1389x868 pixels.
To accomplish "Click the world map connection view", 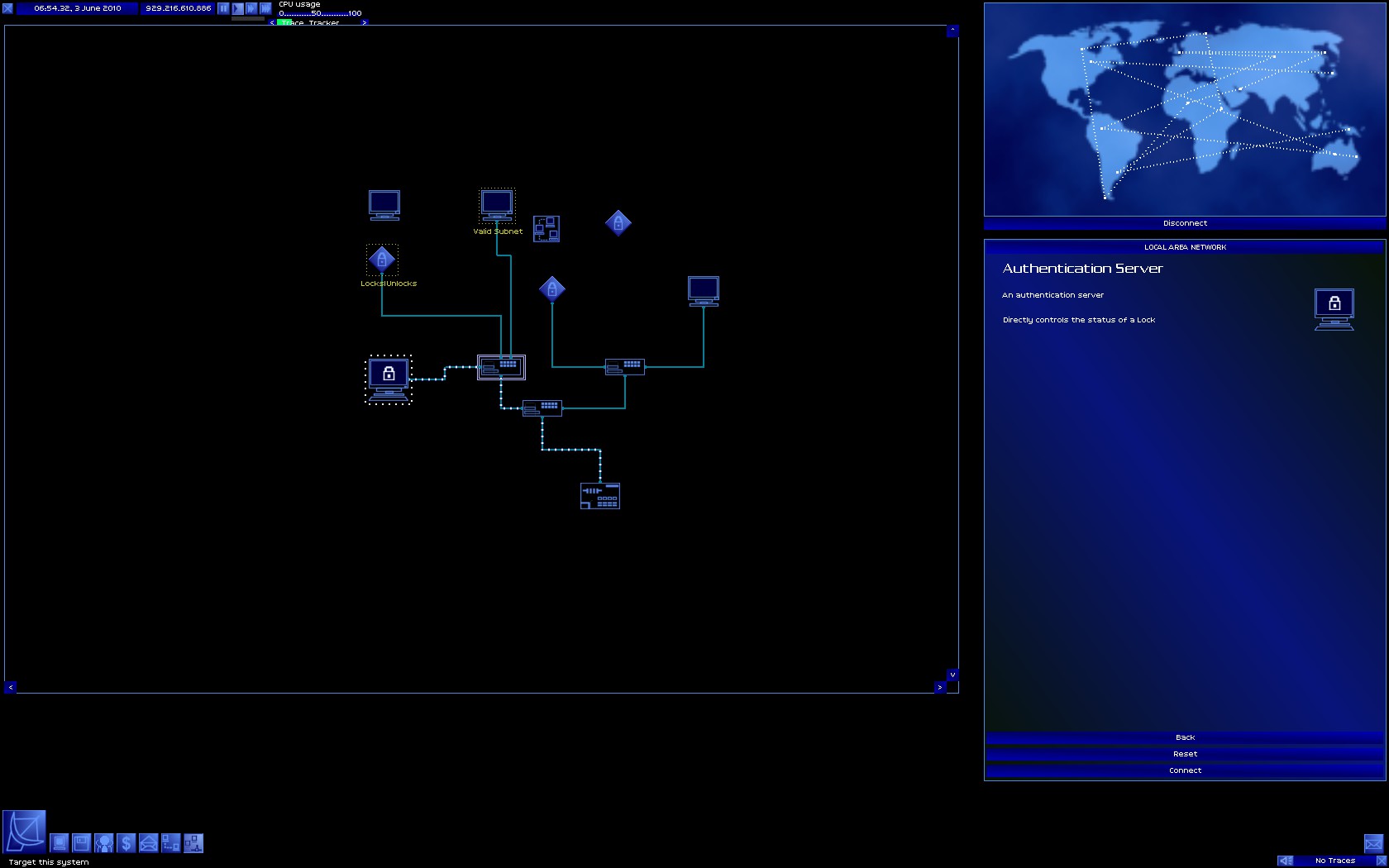I will click(1185, 109).
